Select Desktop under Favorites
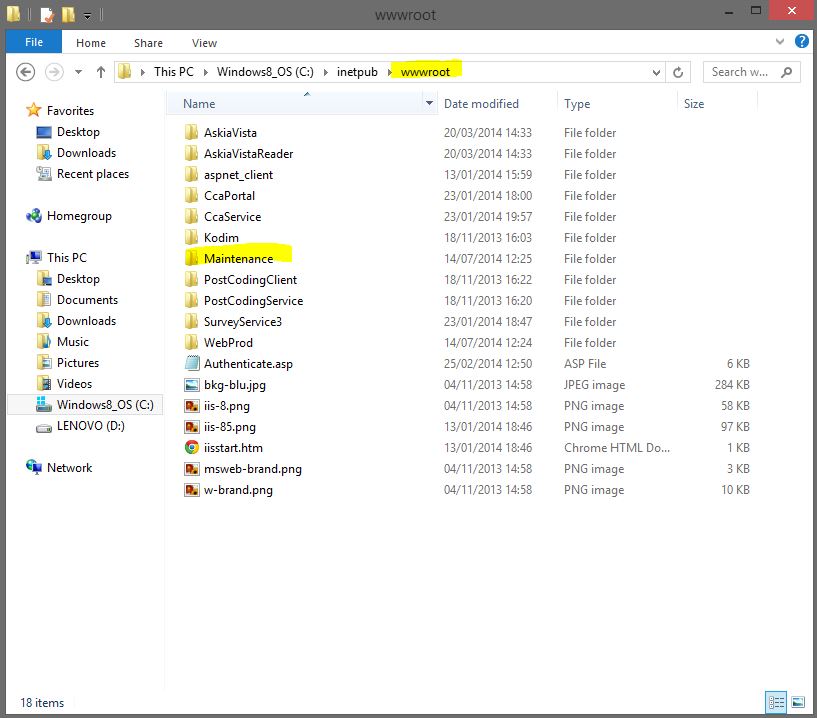The width and height of the screenshot is (817, 718). pos(78,132)
